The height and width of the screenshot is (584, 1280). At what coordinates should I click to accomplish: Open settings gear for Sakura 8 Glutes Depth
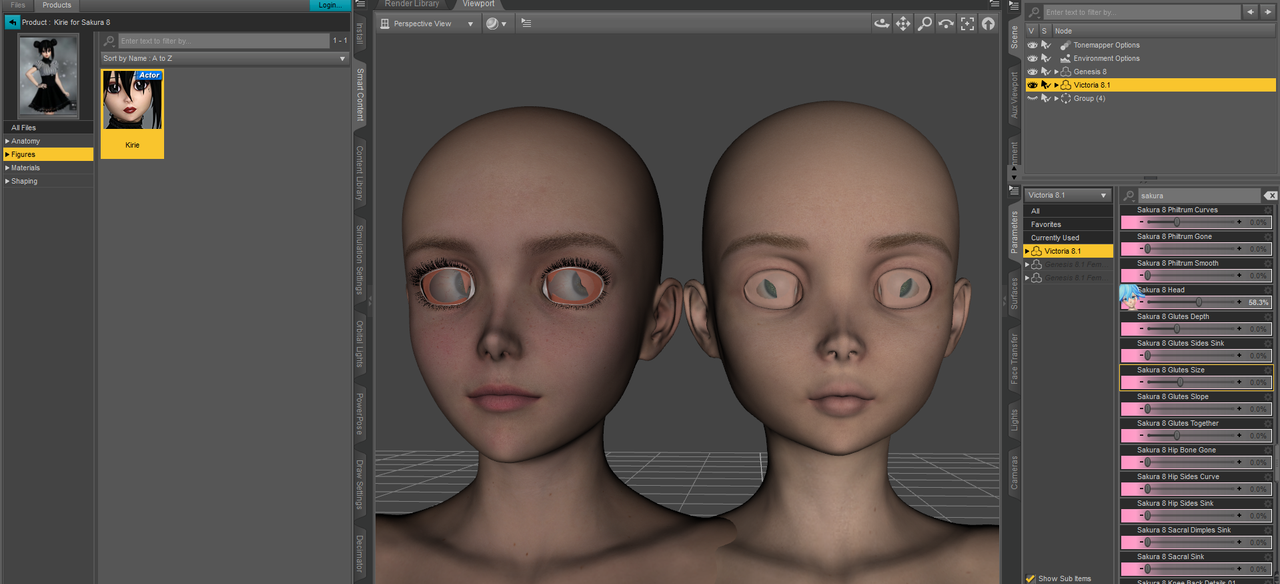click(x=1269, y=317)
